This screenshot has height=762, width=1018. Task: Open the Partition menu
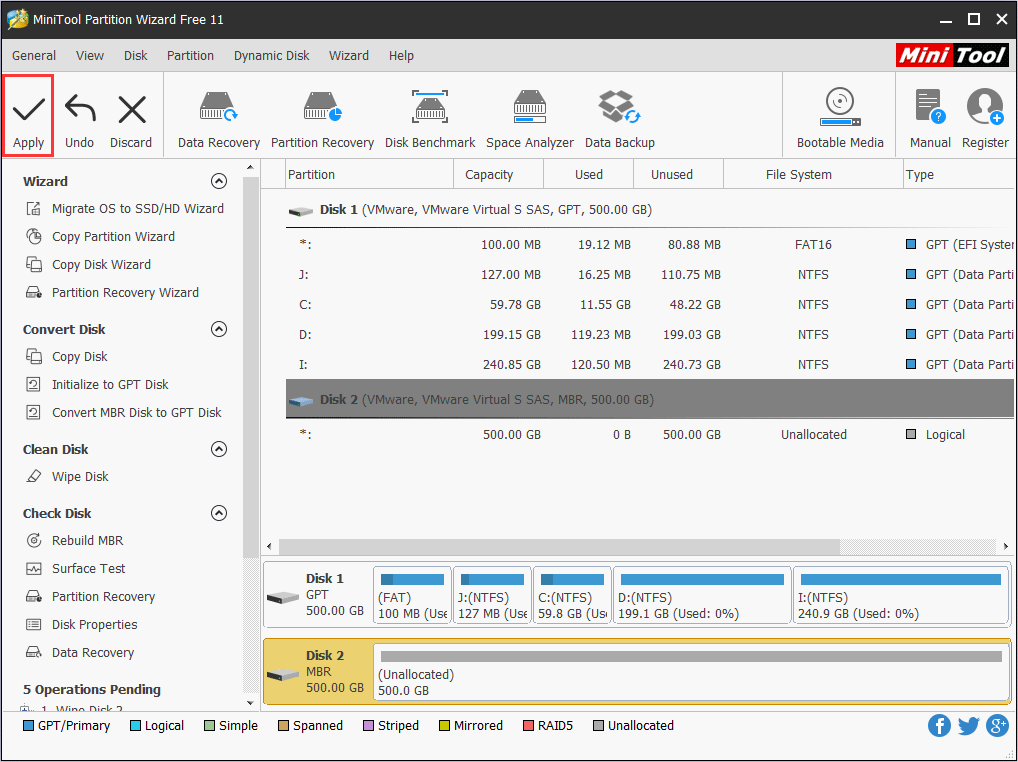point(190,56)
